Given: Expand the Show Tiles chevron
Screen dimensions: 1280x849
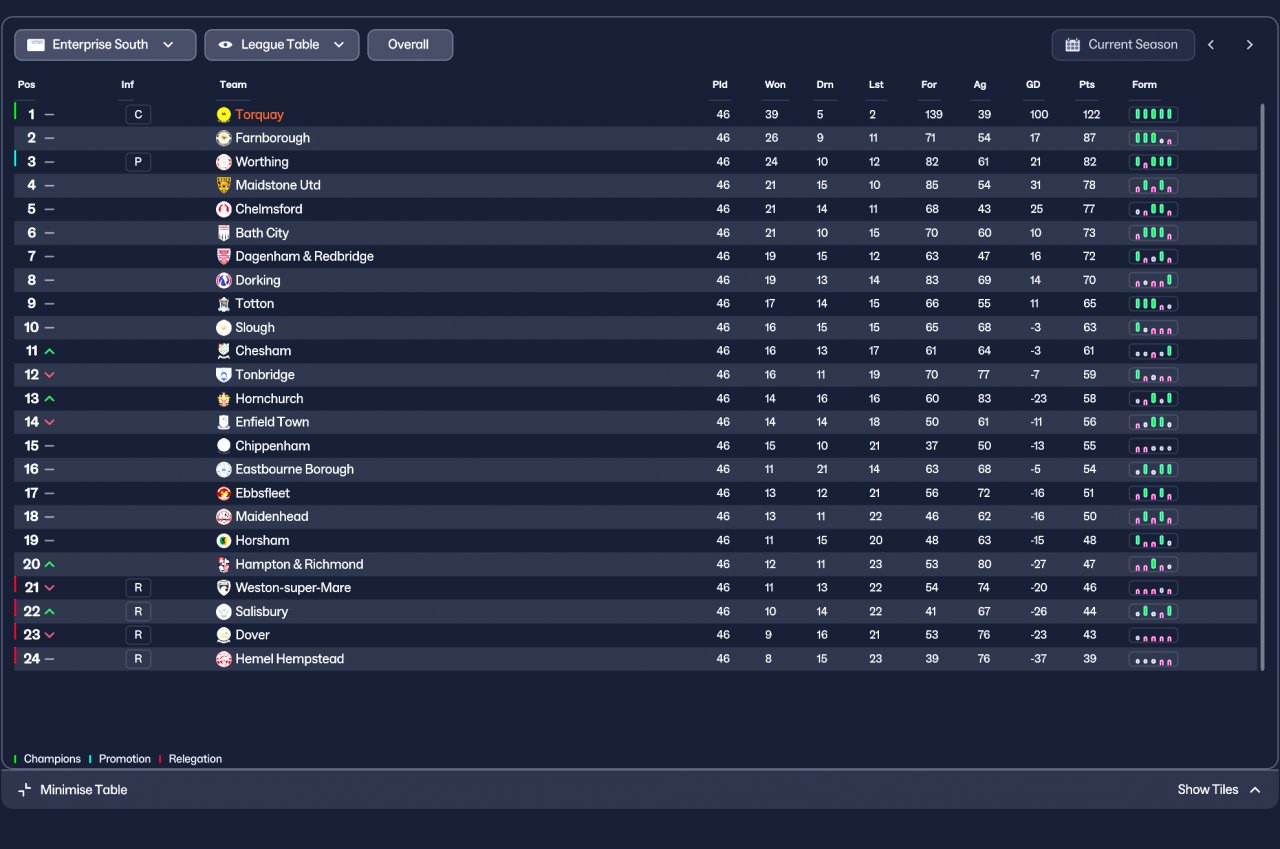Looking at the screenshot, I should (1255, 790).
